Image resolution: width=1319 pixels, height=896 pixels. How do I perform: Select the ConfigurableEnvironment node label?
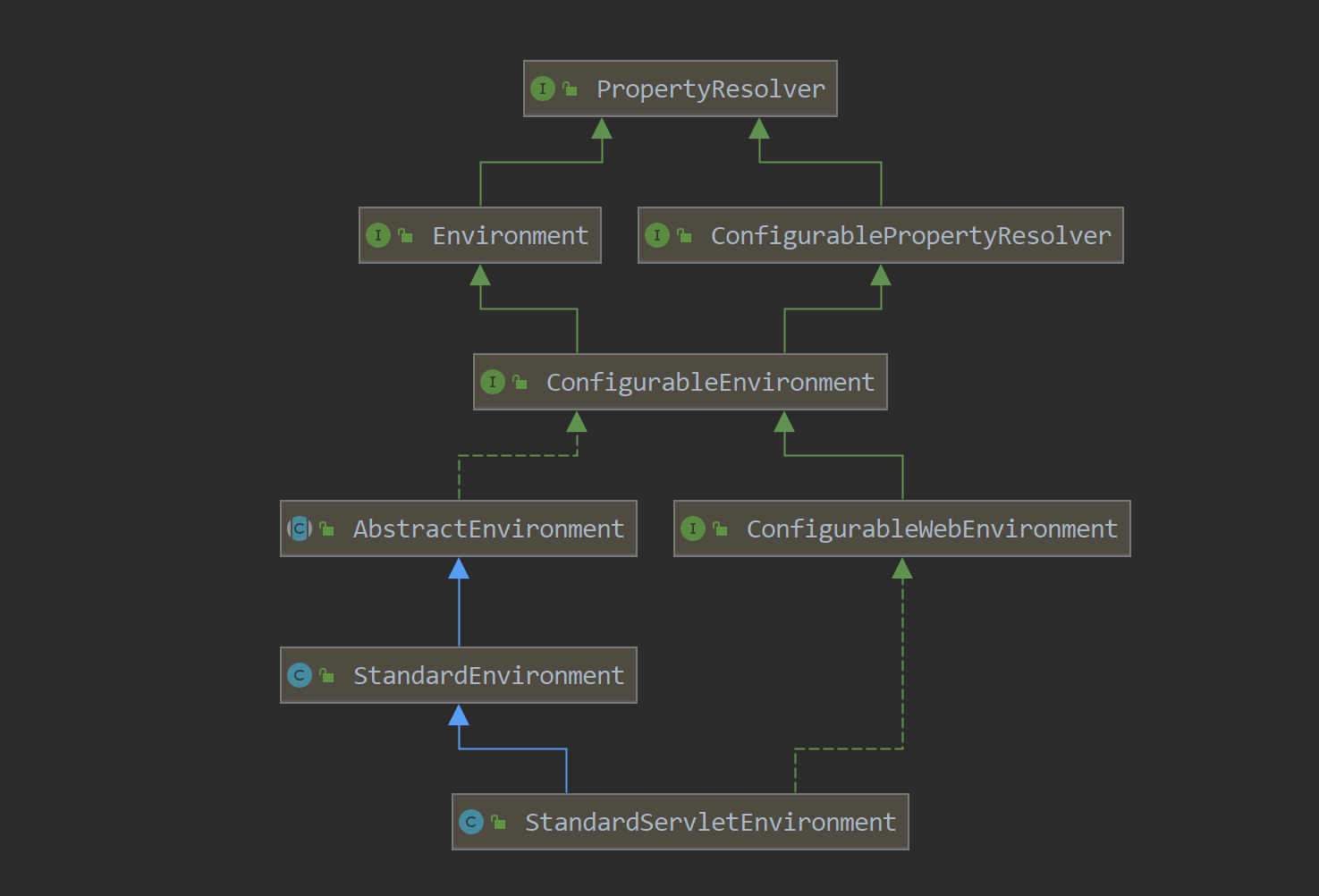point(710,383)
